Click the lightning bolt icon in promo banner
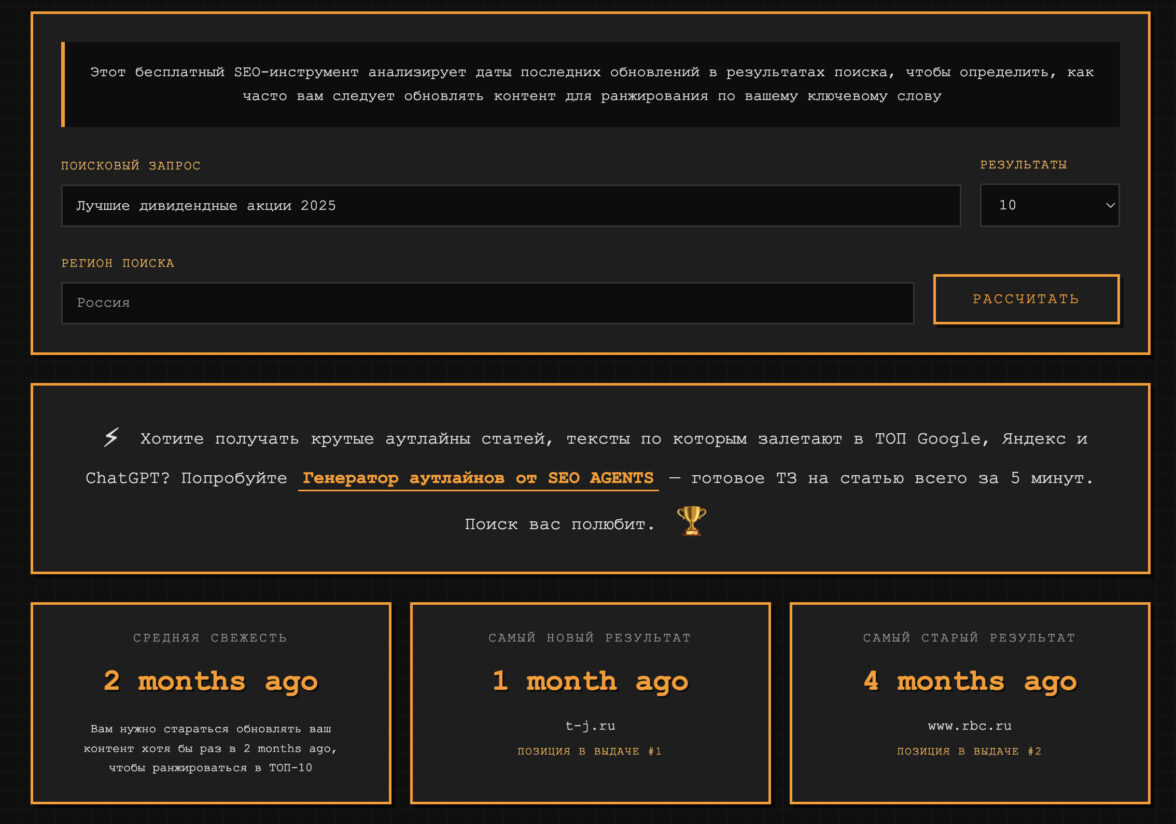Viewport: 1176px width, 824px height. pos(111,438)
